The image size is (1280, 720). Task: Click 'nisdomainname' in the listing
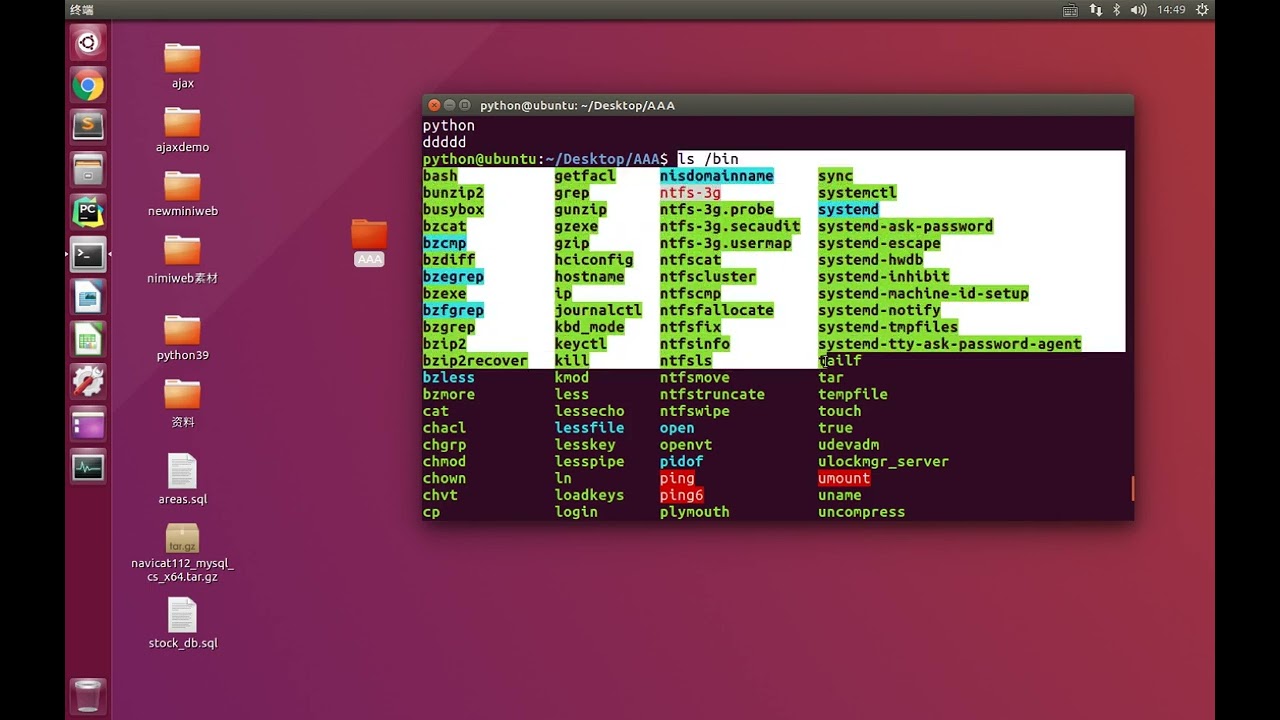(x=717, y=176)
